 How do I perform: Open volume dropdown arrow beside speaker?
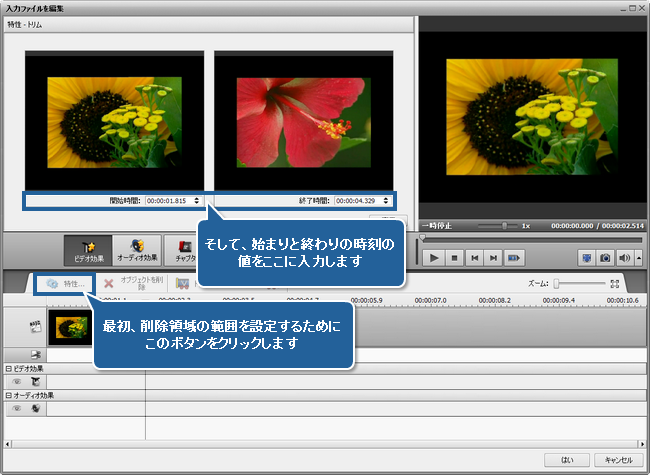click(x=638, y=258)
